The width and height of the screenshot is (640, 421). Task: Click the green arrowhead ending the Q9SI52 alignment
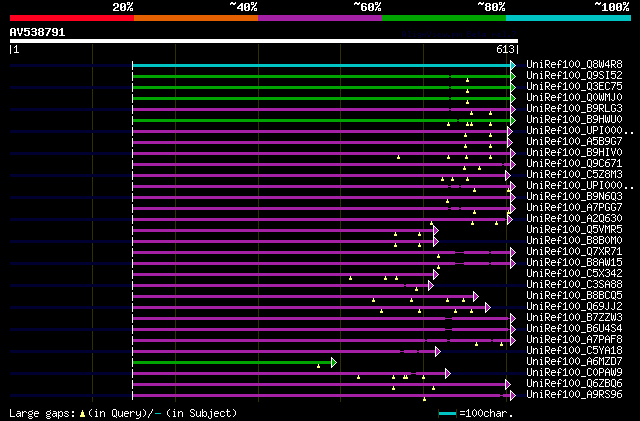[513, 76]
